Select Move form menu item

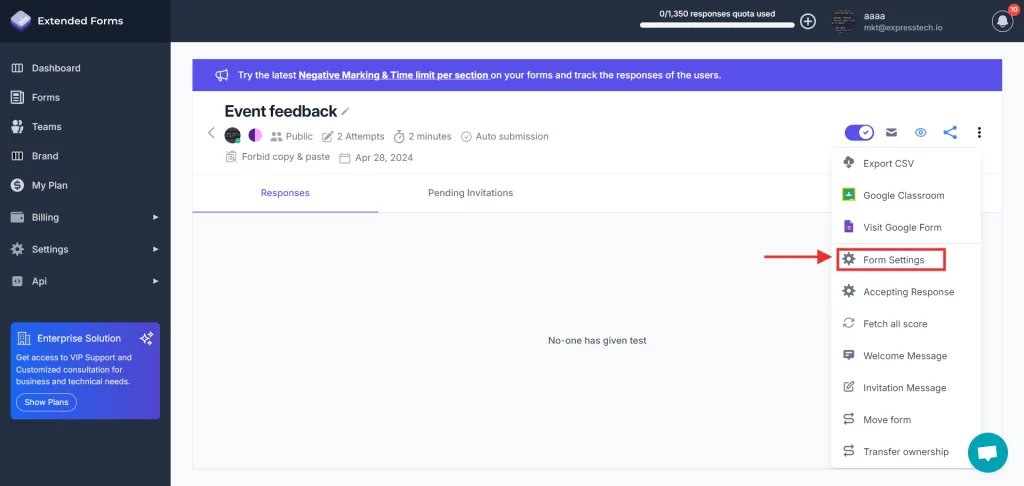coord(906,419)
